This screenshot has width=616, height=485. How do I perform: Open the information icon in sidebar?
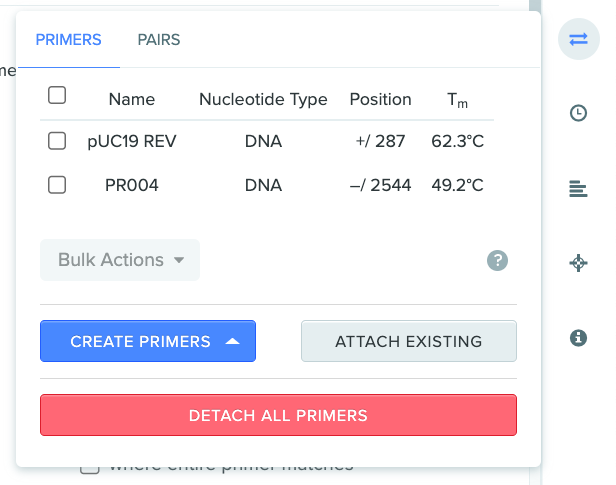[578, 338]
